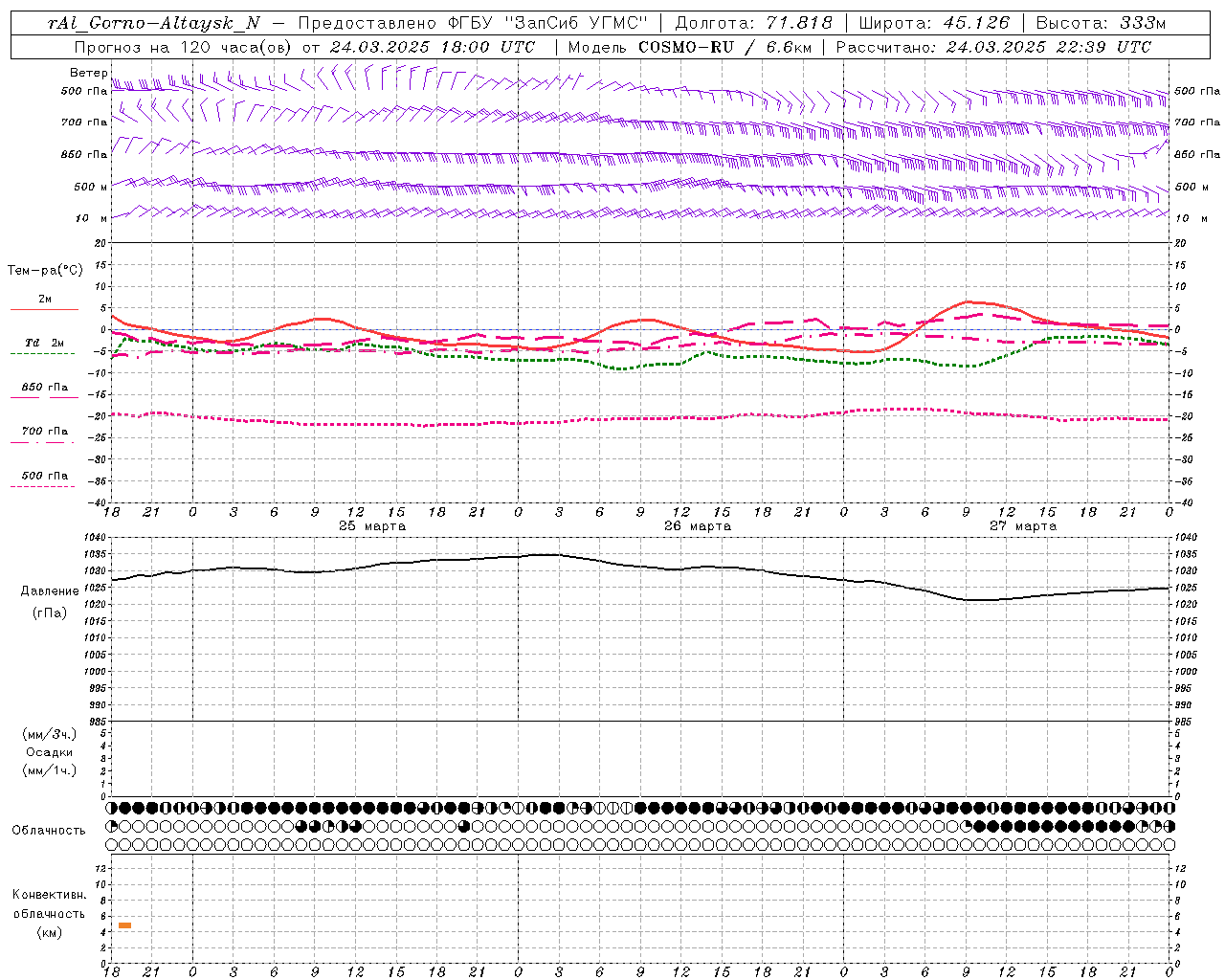This screenshot has height=980, width=1225.
Task: Click the (мм/3ч.) precipitation unit label
Action: (50, 734)
